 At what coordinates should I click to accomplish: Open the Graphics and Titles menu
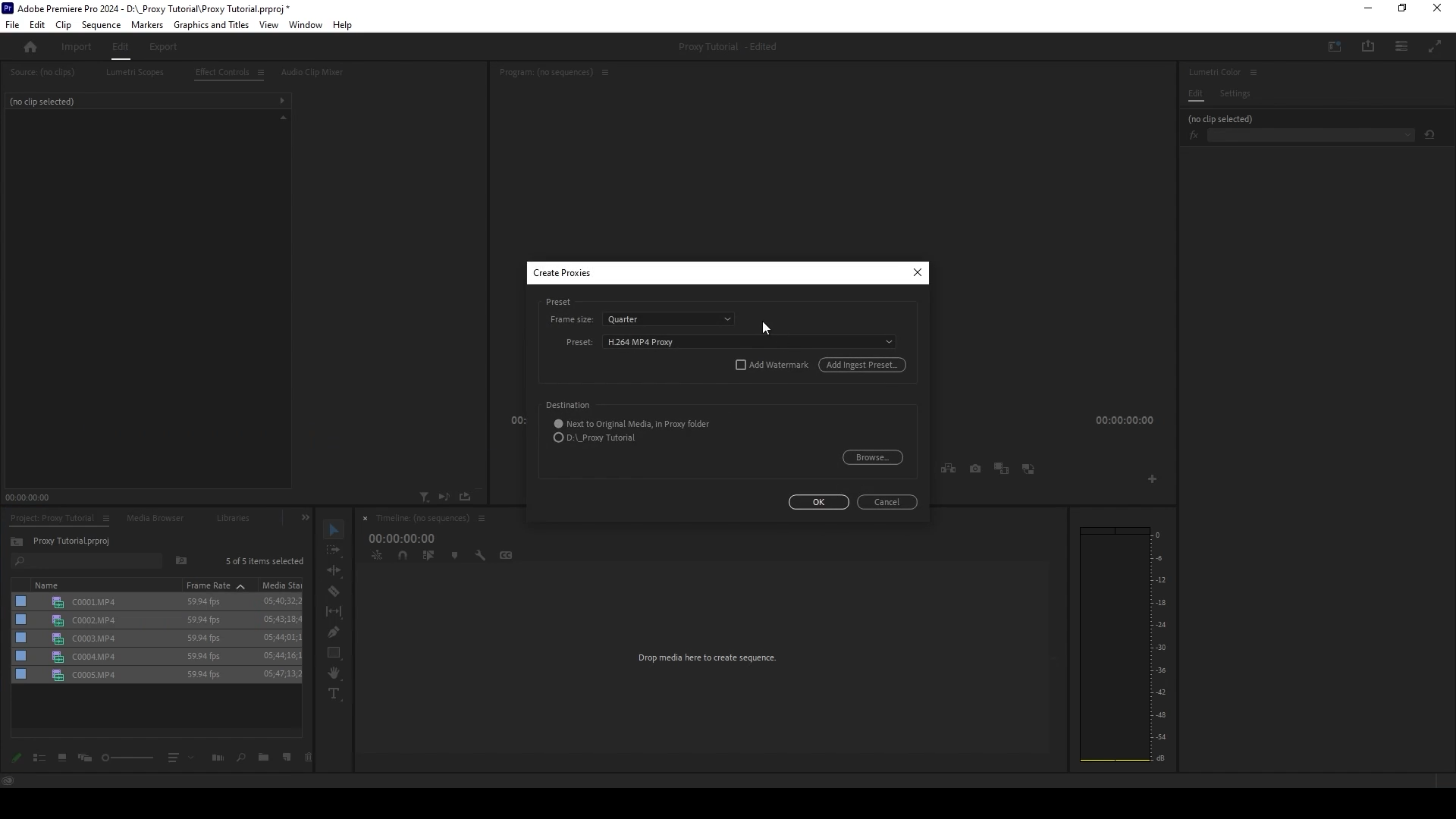click(x=211, y=25)
